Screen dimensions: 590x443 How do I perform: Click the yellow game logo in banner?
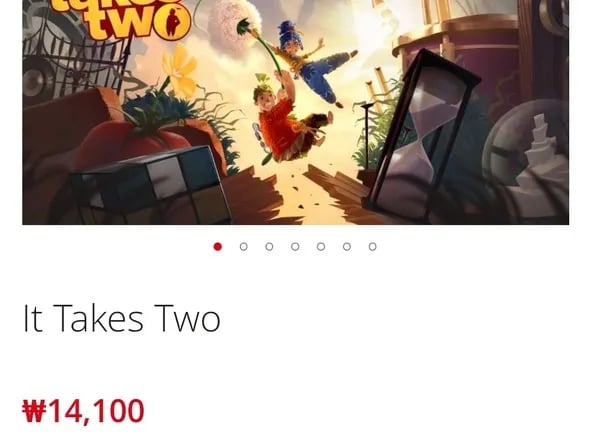pos(120,18)
